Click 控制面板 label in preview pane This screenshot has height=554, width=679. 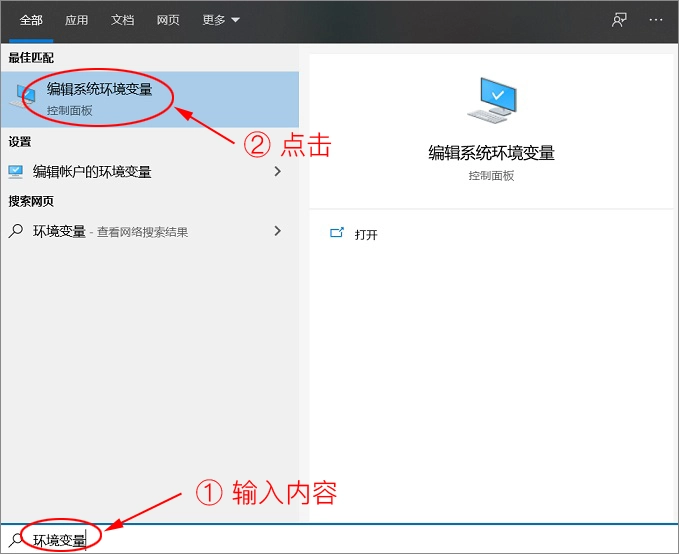tap(491, 176)
